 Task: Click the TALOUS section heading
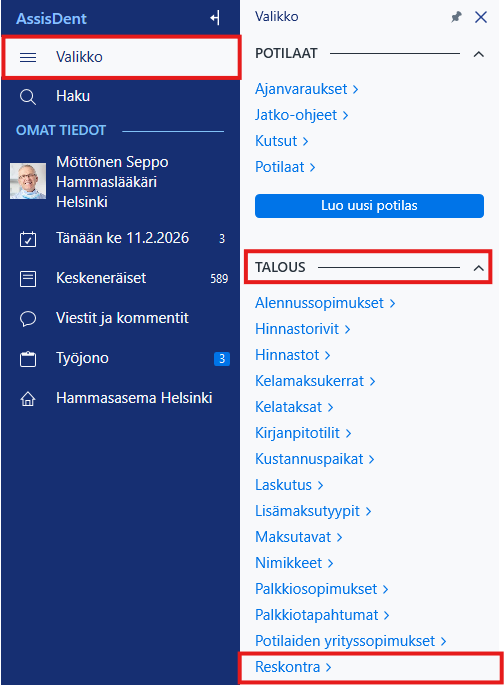pyautogui.click(x=280, y=267)
